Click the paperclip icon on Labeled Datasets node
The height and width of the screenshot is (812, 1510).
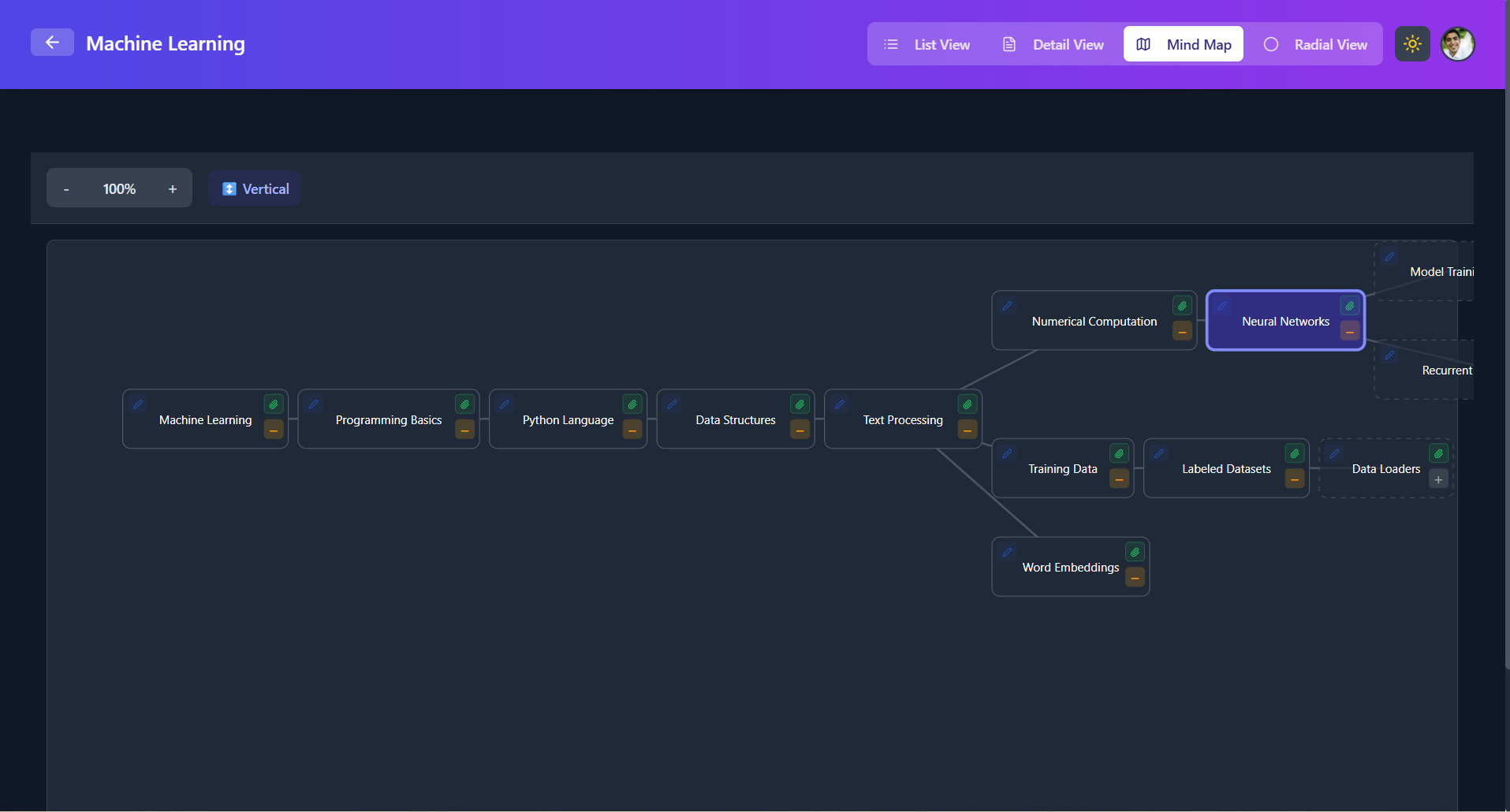pyautogui.click(x=1293, y=453)
